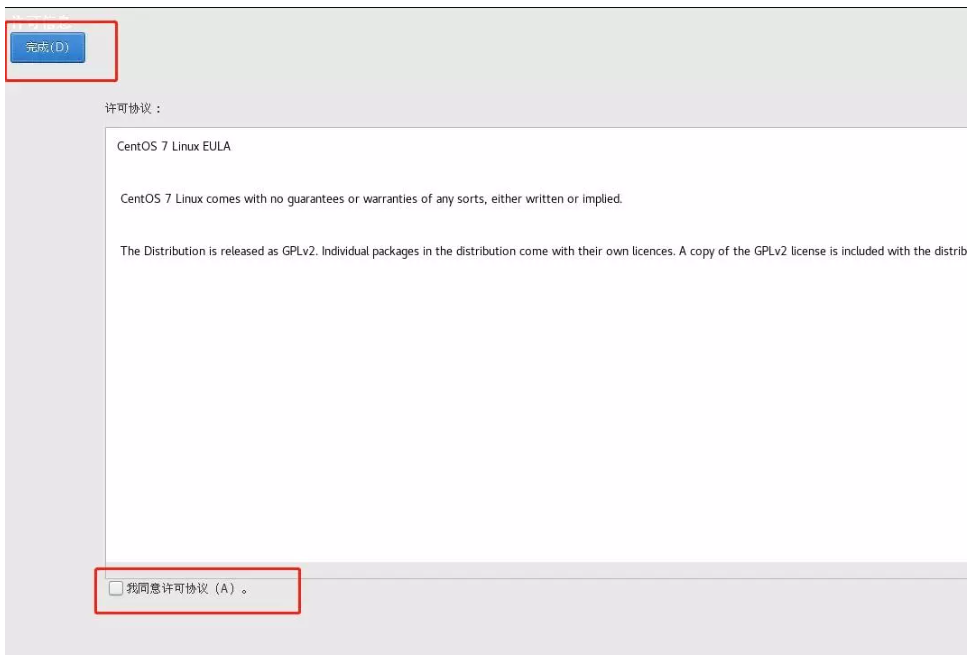Screen dimensions: 971x665
Task: Click the 许可协议: label above the text box
Action: pos(132,108)
